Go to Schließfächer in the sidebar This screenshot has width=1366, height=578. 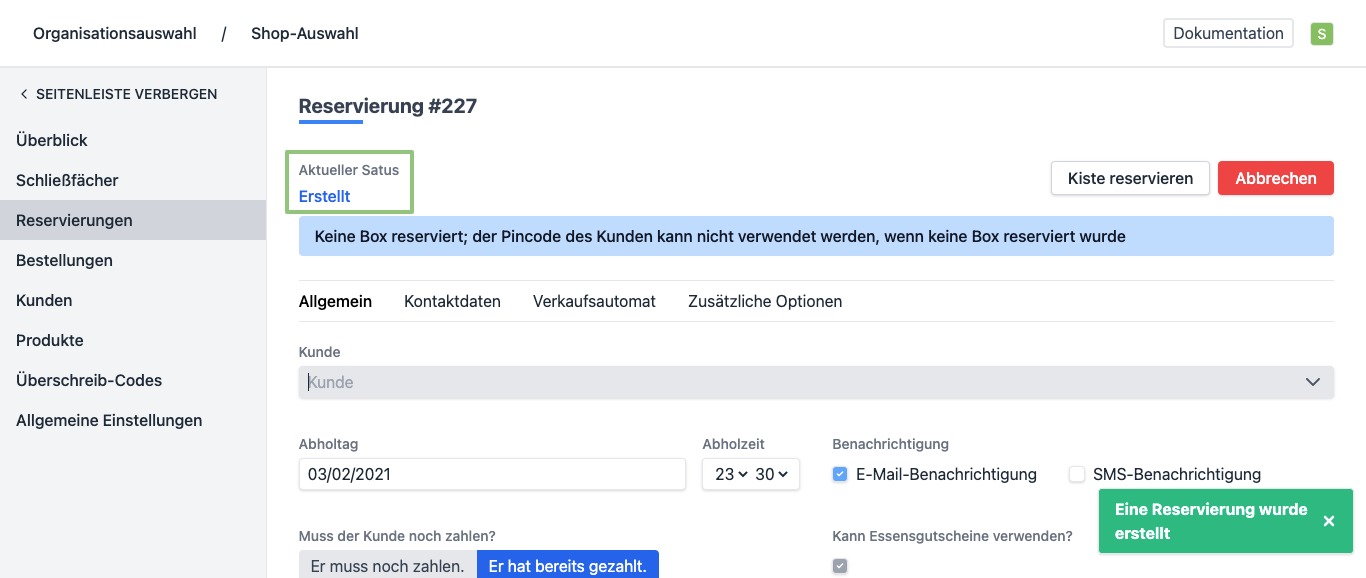67,180
